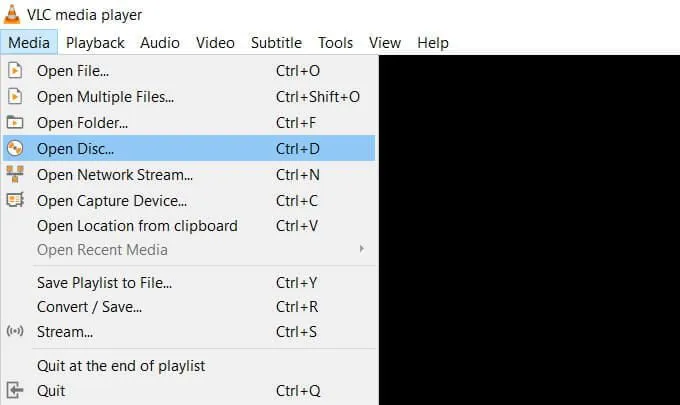Image resolution: width=680 pixels, height=405 pixels.
Task: Open the Tools menu
Action: pyautogui.click(x=336, y=43)
